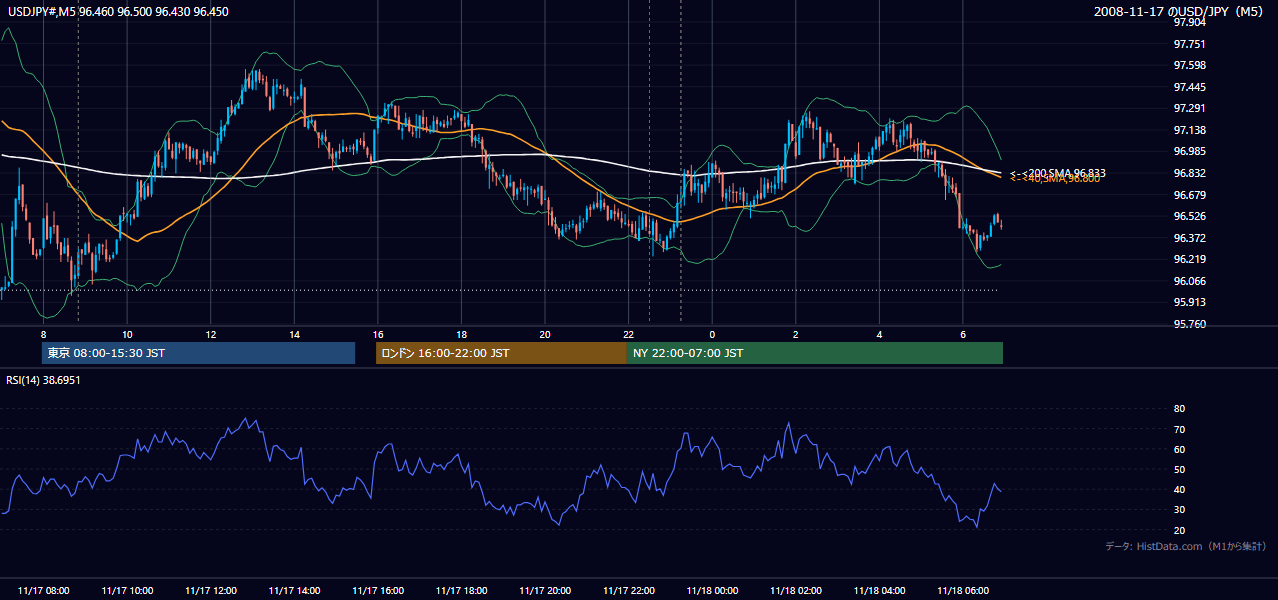Click the RSI scale value 20
Image resolution: width=1278 pixels, height=600 pixels.
1179,530
